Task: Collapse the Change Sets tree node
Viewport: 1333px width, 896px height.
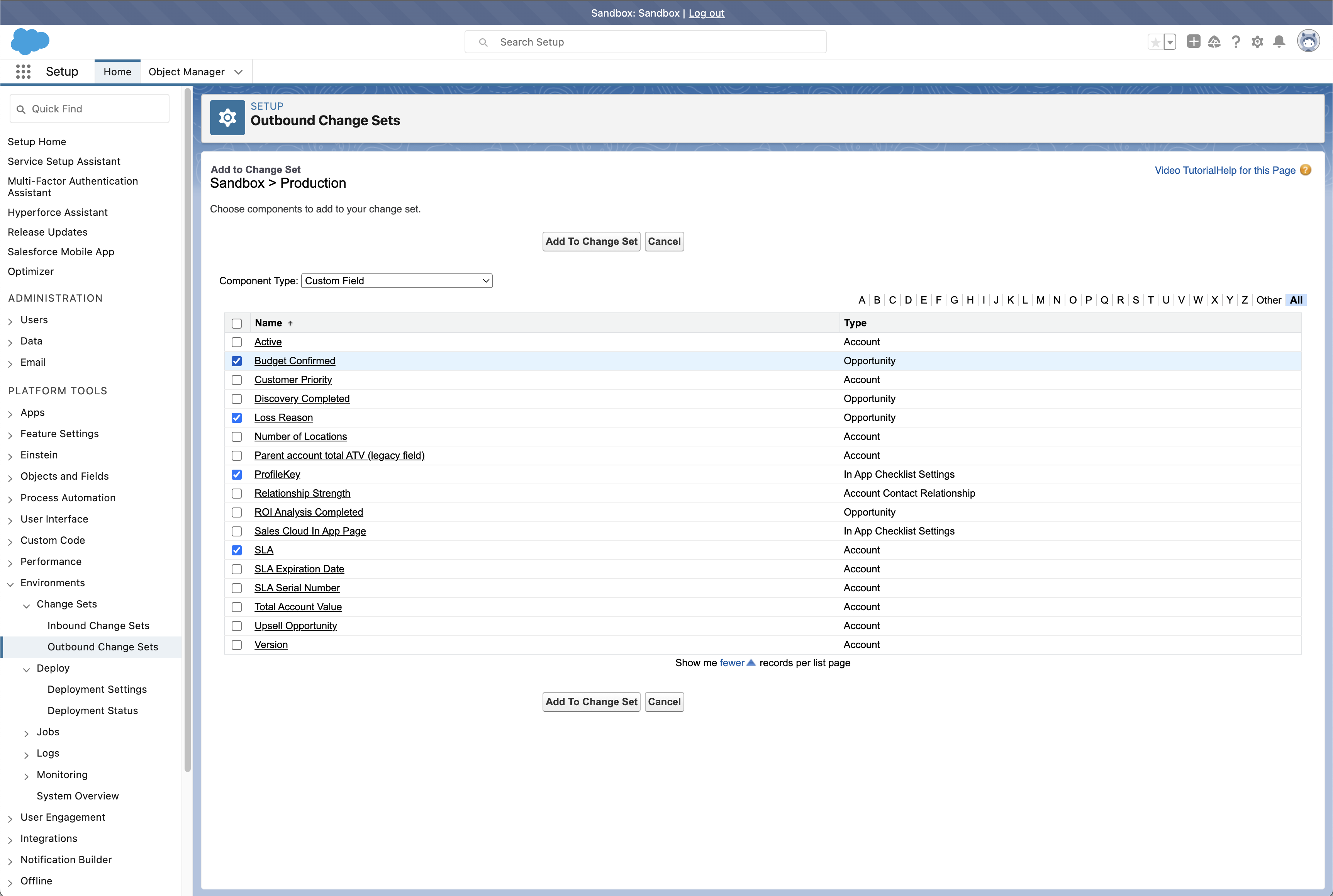Action: [x=26, y=605]
